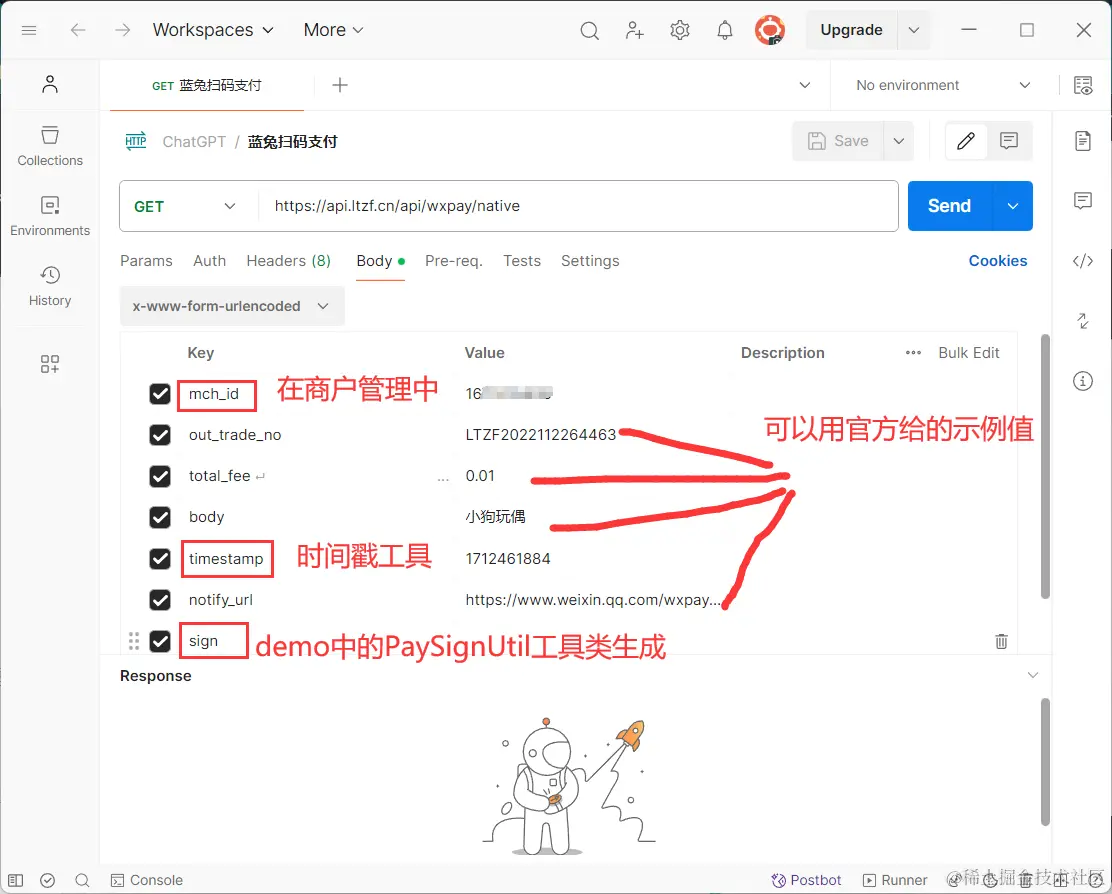The height and width of the screenshot is (894, 1112).
Task: Collapse the Response panel chevron
Action: click(1033, 675)
